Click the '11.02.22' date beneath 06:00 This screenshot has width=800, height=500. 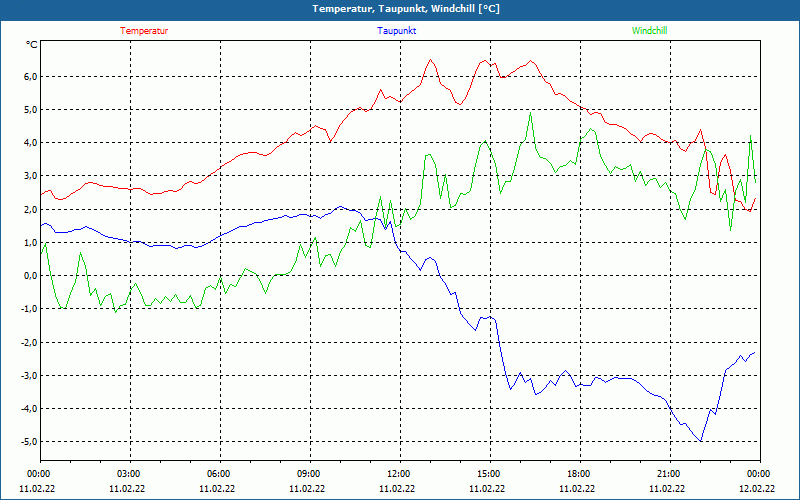pyautogui.click(x=217, y=488)
